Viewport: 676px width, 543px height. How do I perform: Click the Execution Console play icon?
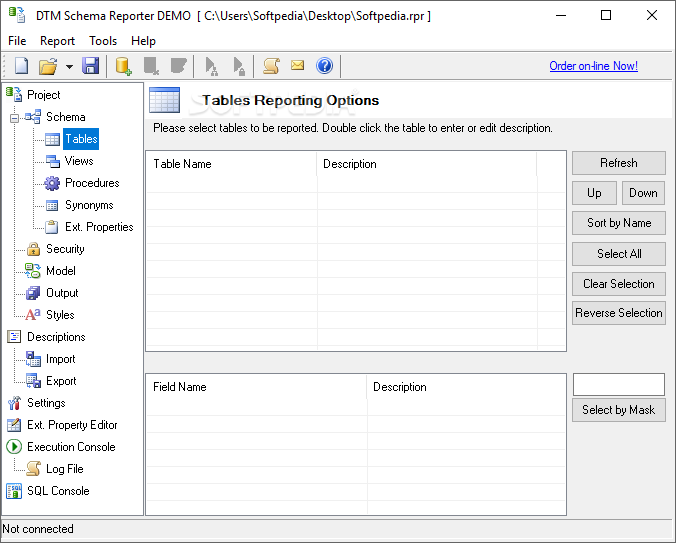14,447
